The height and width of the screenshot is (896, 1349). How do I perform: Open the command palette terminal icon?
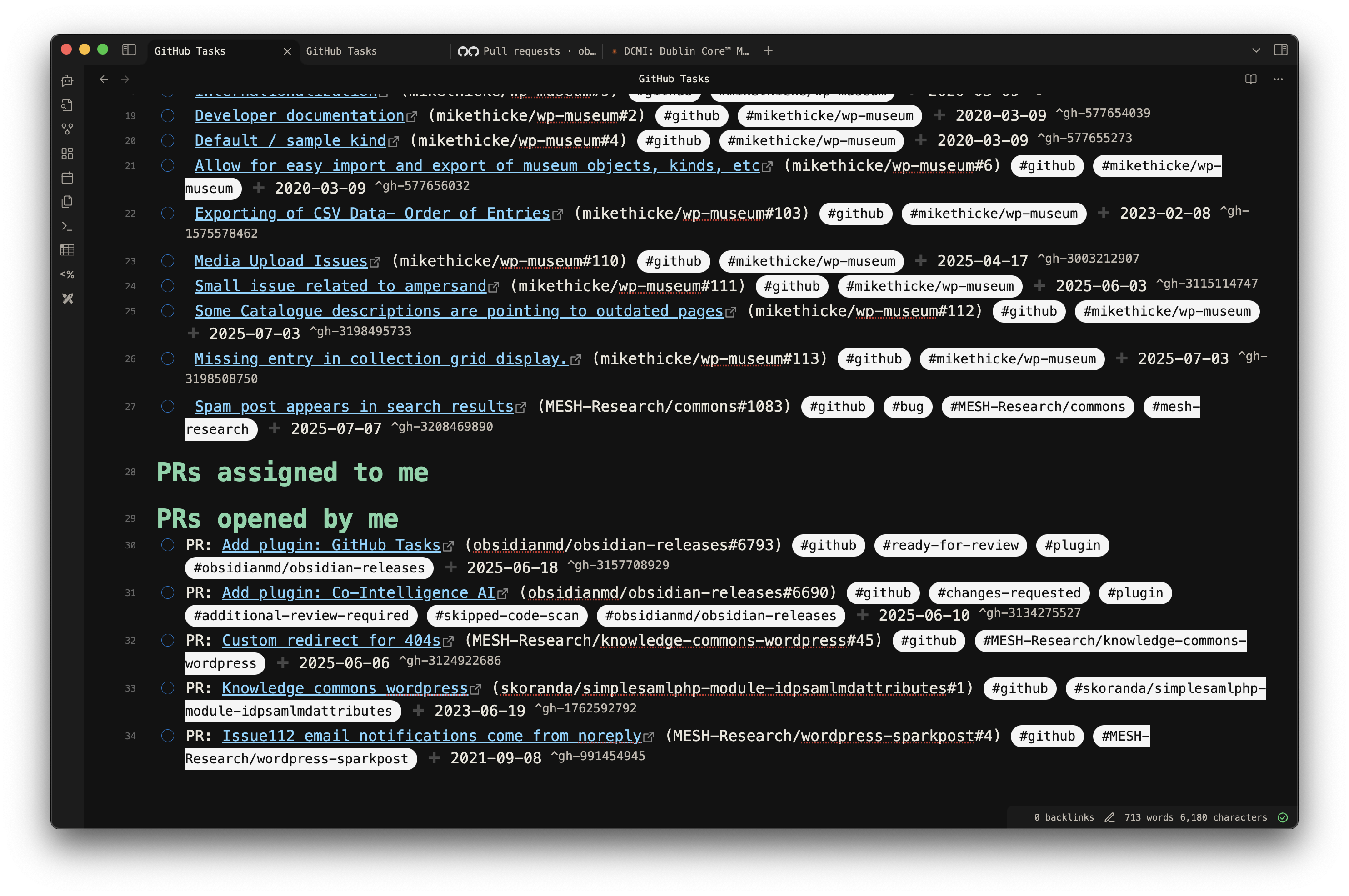pyautogui.click(x=67, y=226)
